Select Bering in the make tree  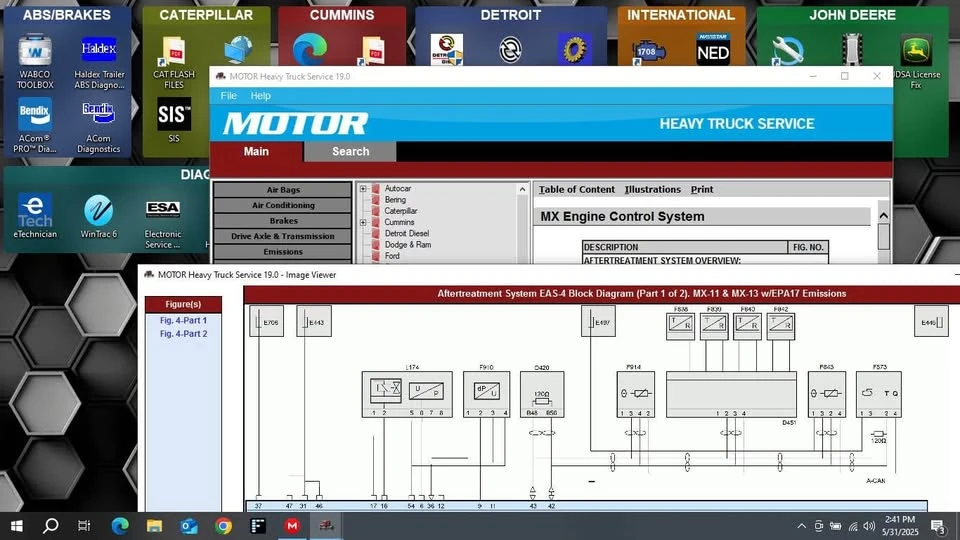tap(395, 200)
